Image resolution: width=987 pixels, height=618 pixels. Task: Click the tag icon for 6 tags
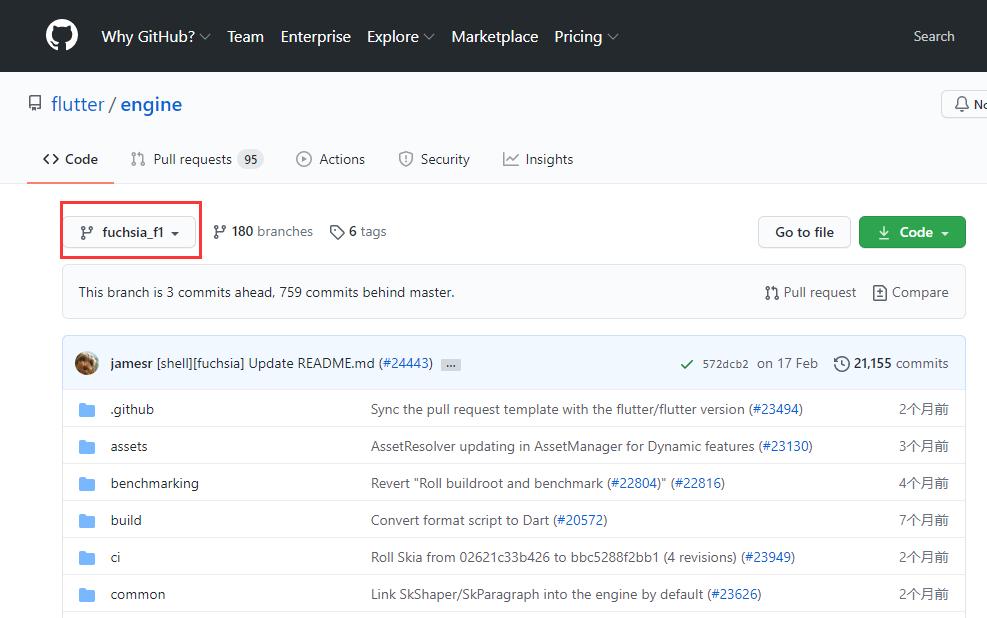[337, 232]
